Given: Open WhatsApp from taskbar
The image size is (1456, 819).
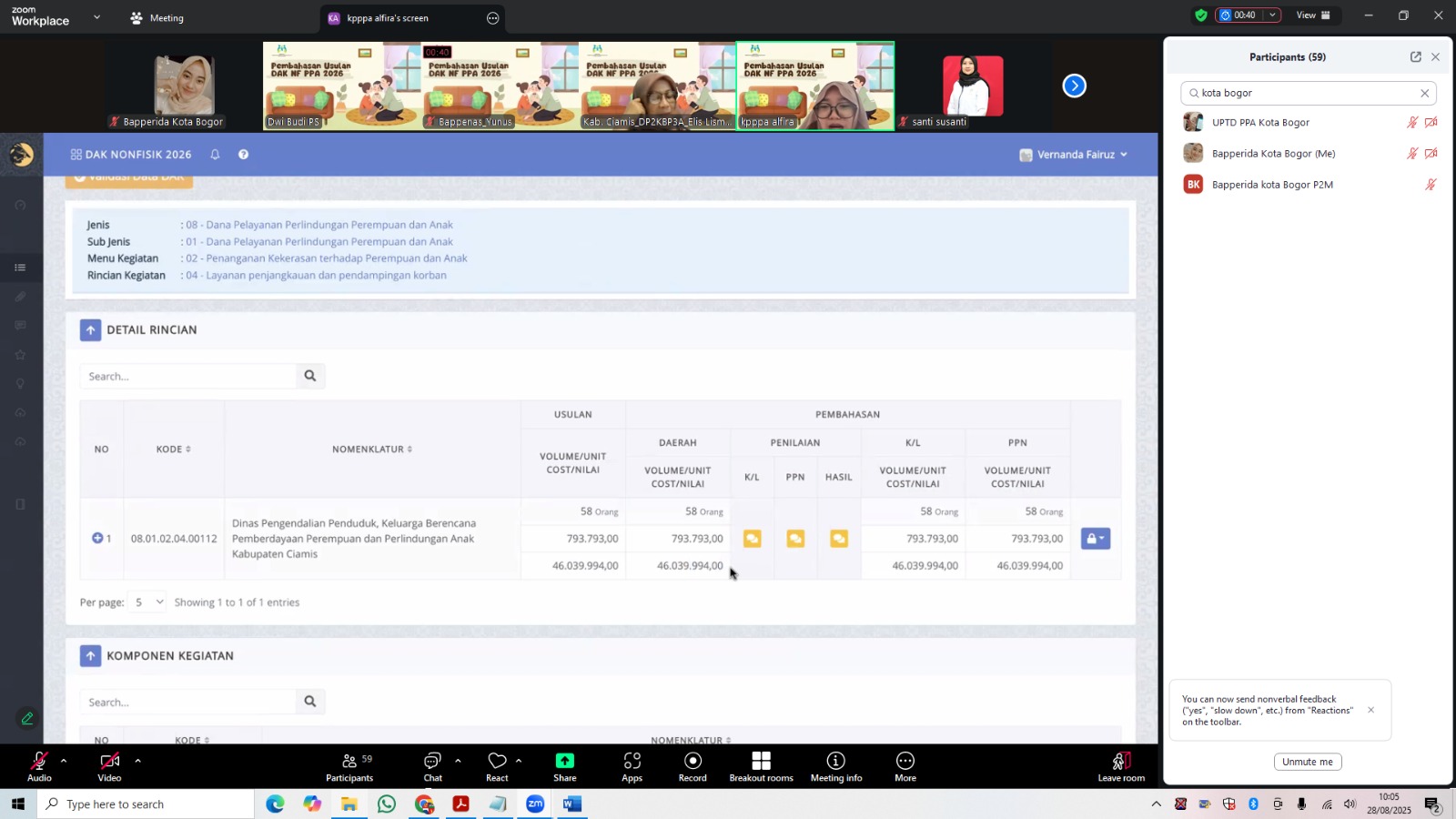Looking at the screenshot, I should point(387,804).
